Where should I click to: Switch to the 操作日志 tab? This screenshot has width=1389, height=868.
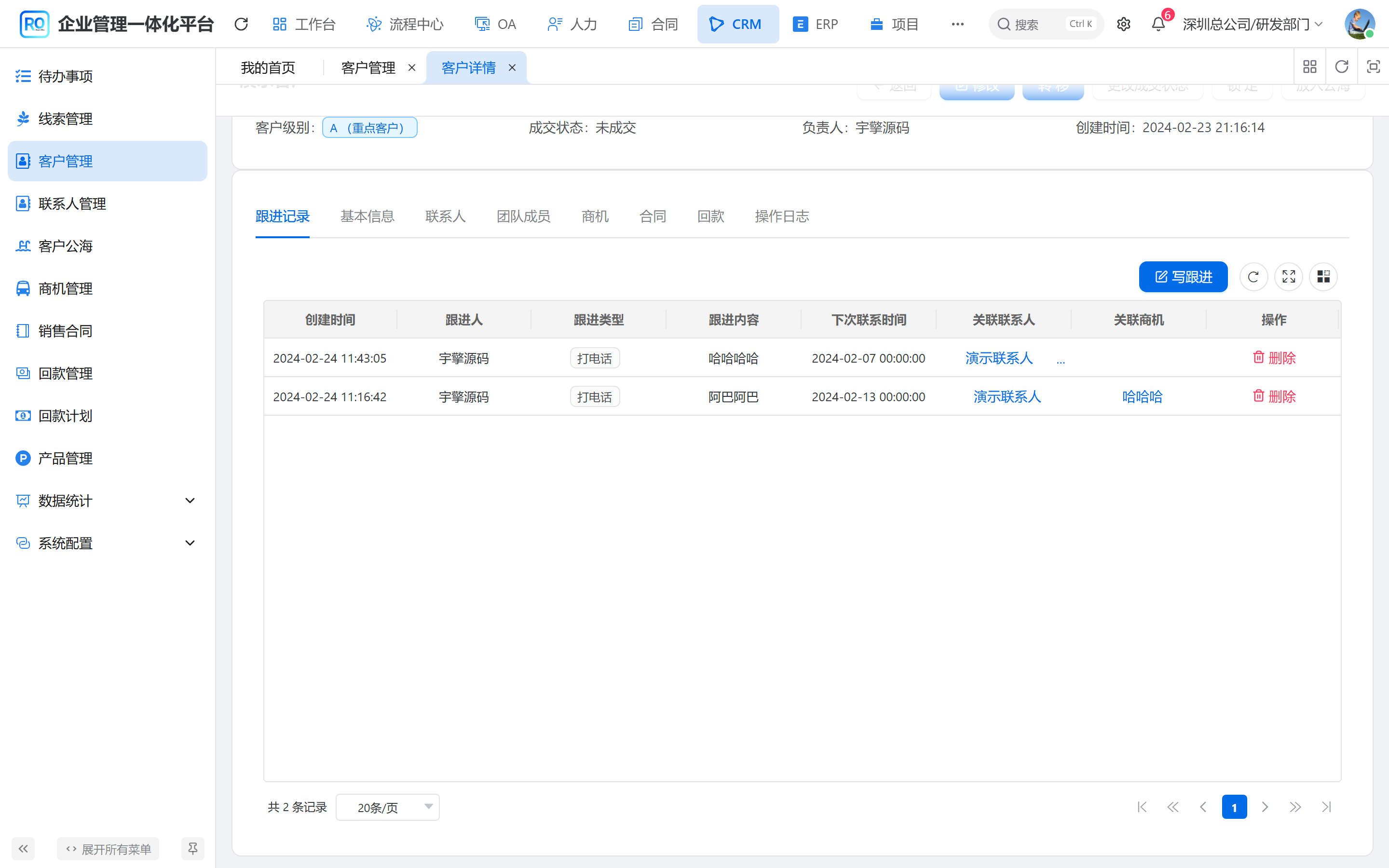(x=782, y=217)
